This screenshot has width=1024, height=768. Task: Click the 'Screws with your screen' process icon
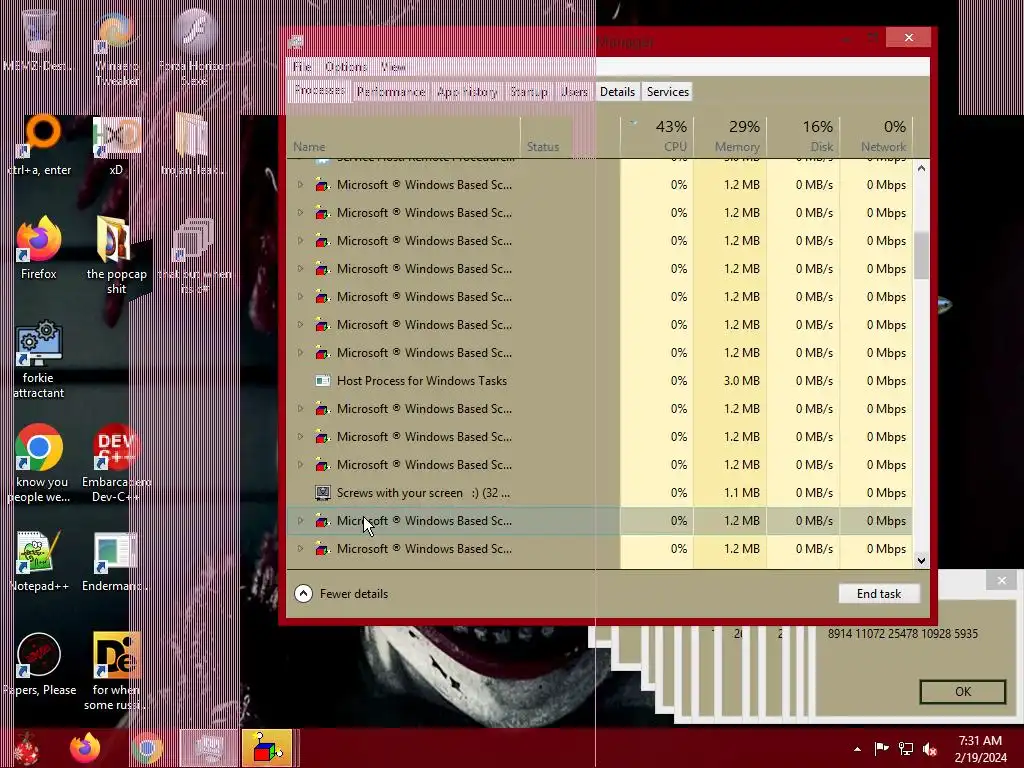[x=322, y=492]
